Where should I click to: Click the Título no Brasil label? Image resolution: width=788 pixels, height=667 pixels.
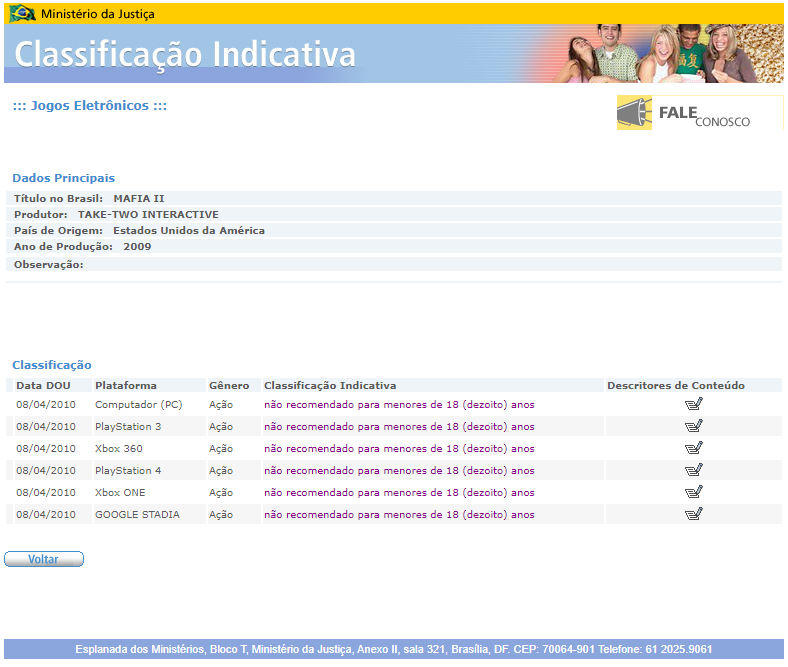pyautogui.click(x=58, y=199)
